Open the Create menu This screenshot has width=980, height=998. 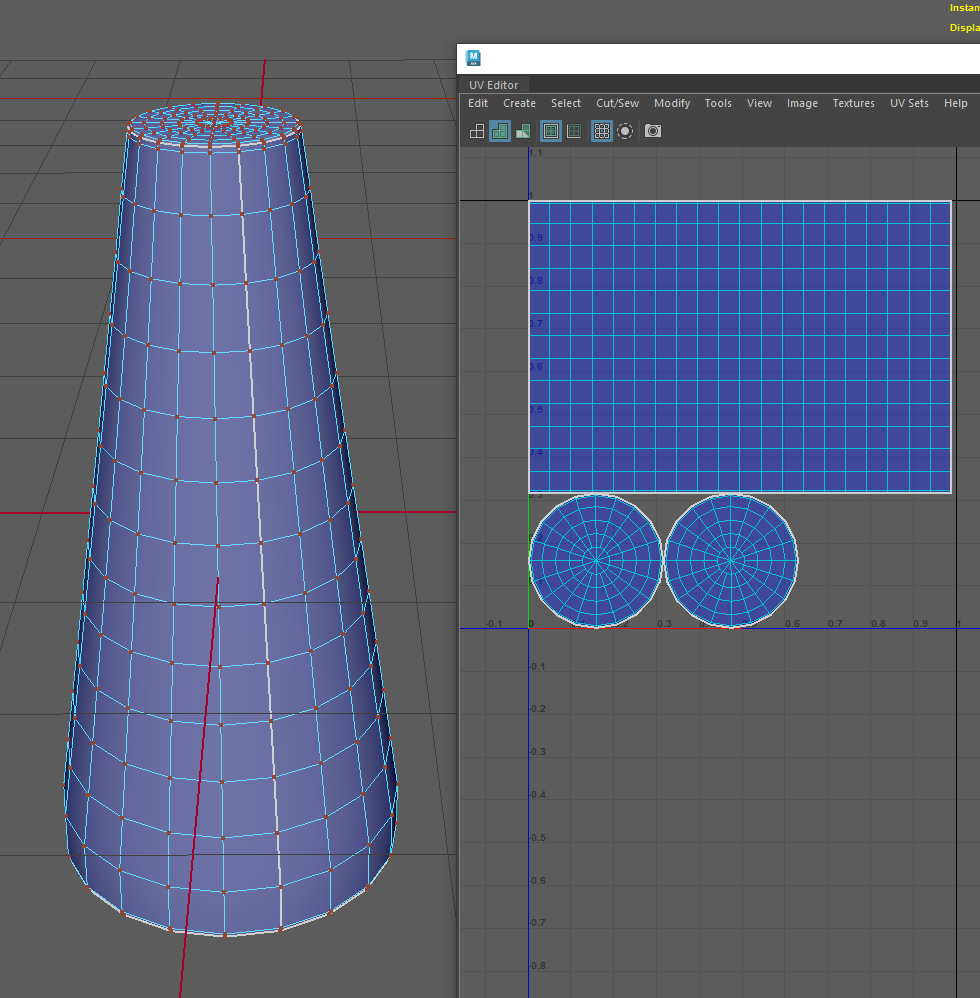point(519,103)
